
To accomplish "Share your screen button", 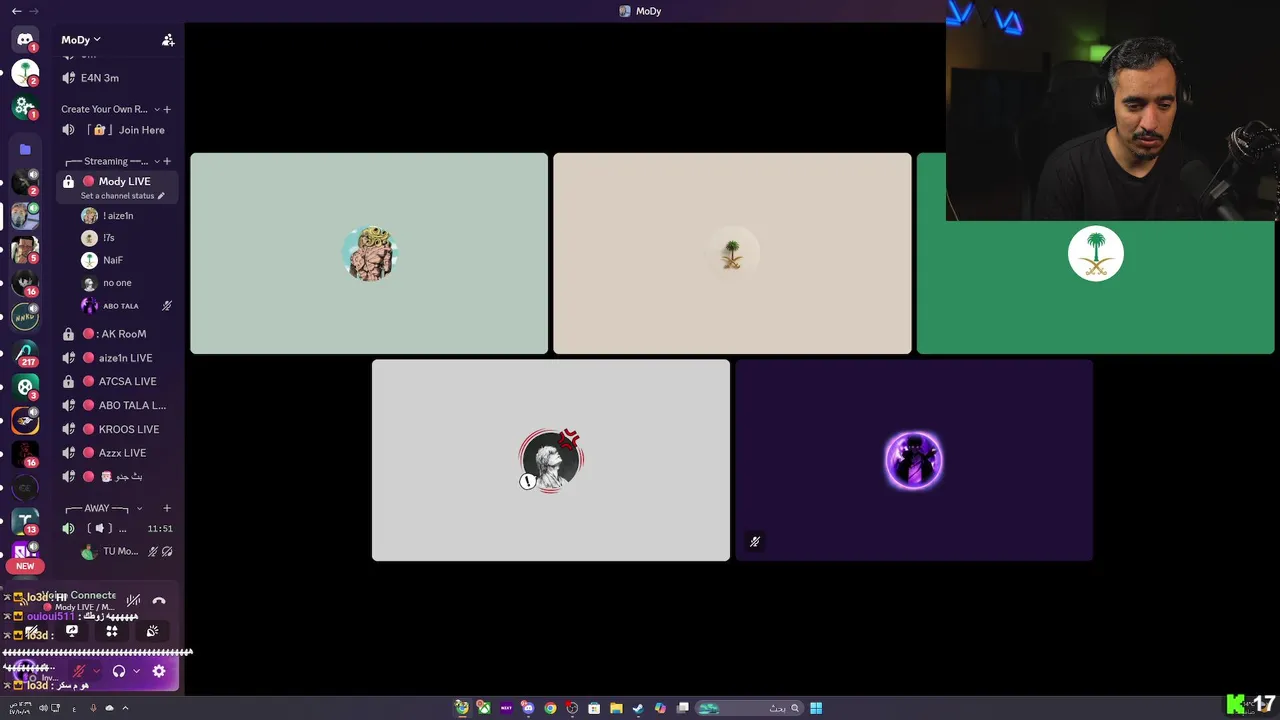I will coord(72,631).
